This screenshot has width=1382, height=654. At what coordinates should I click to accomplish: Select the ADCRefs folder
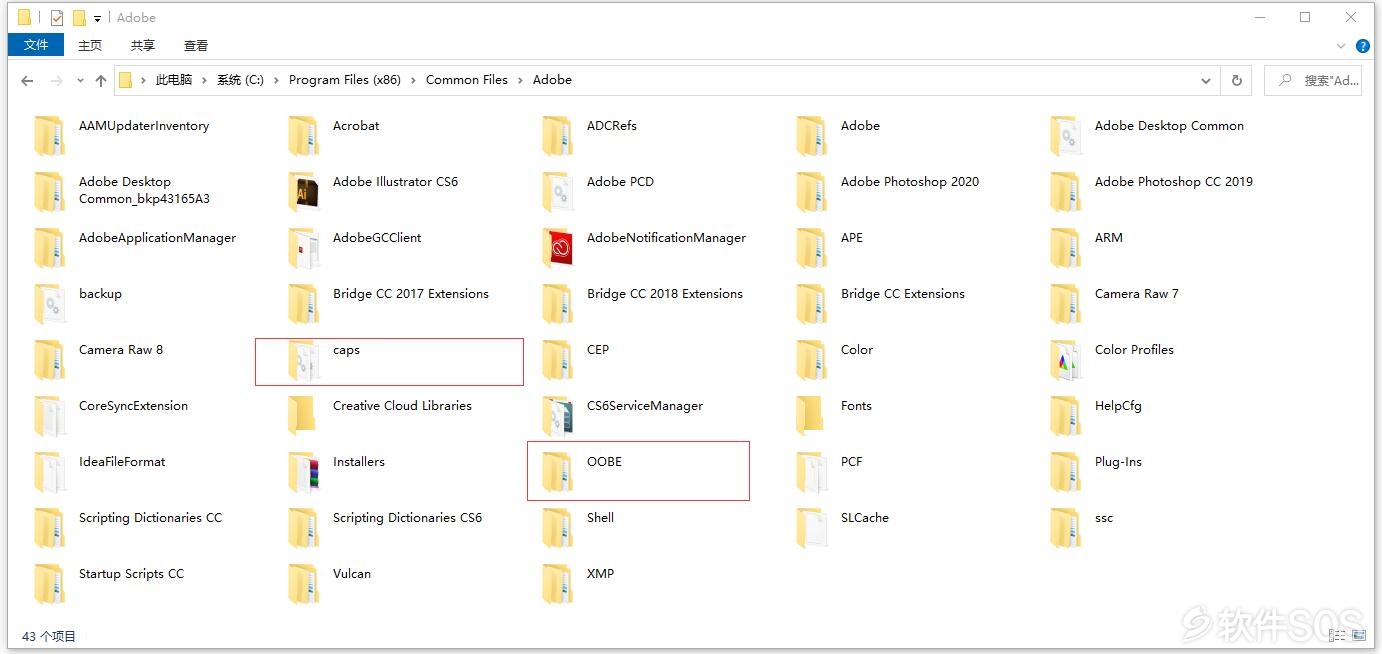pos(612,126)
